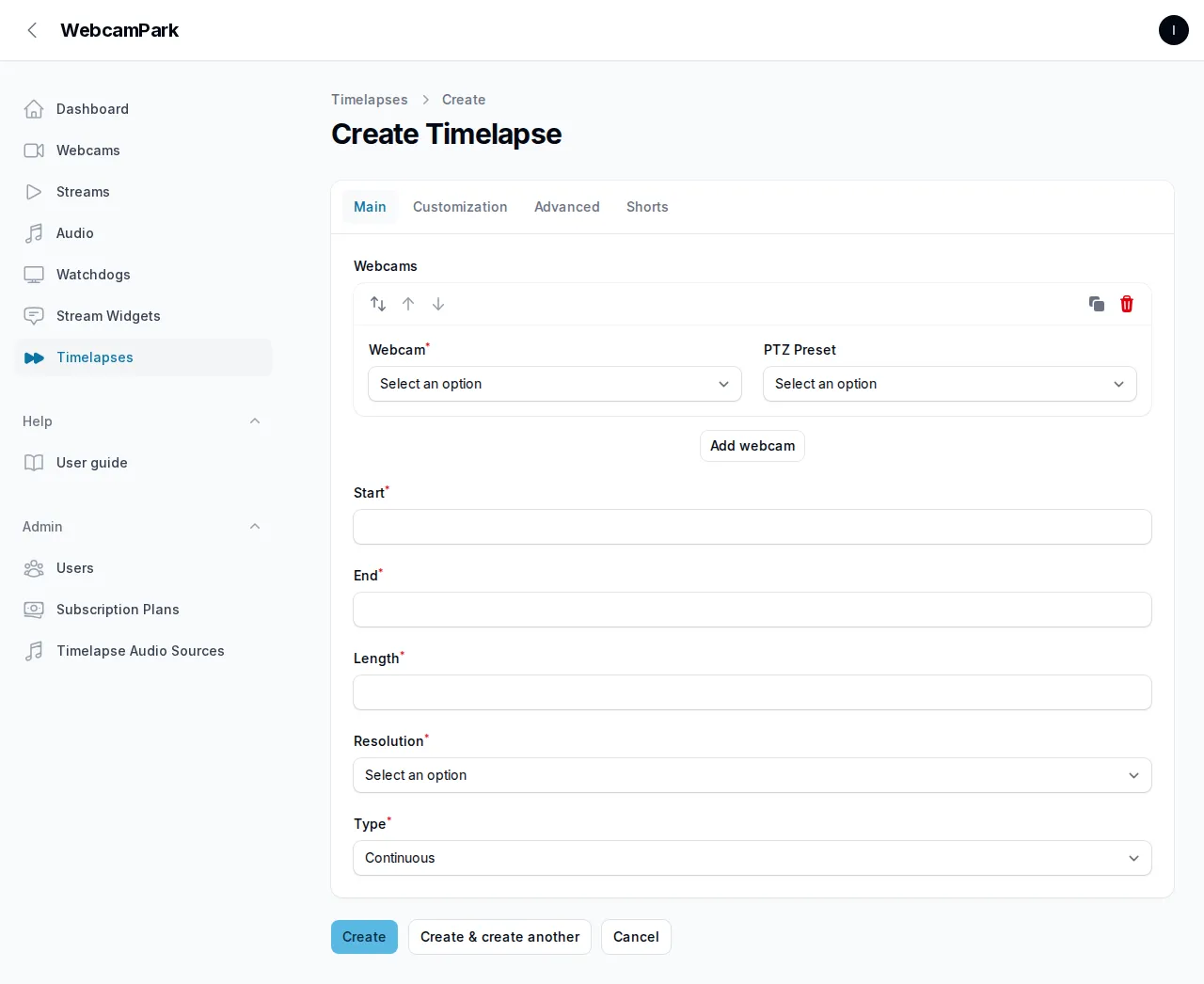Click the move-up arrow in webcam item

408,304
